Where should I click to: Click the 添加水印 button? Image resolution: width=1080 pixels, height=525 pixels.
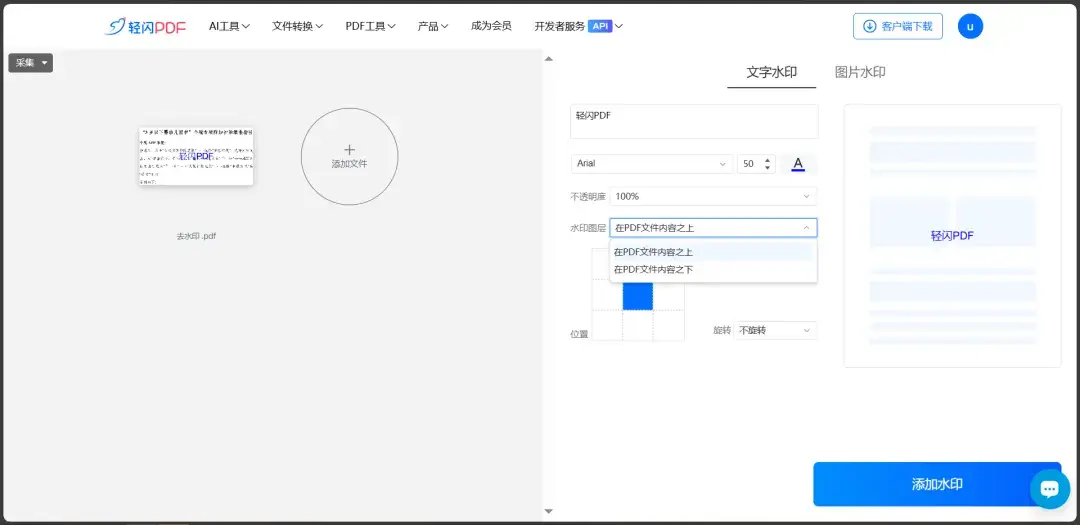click(x=937, y=484)
